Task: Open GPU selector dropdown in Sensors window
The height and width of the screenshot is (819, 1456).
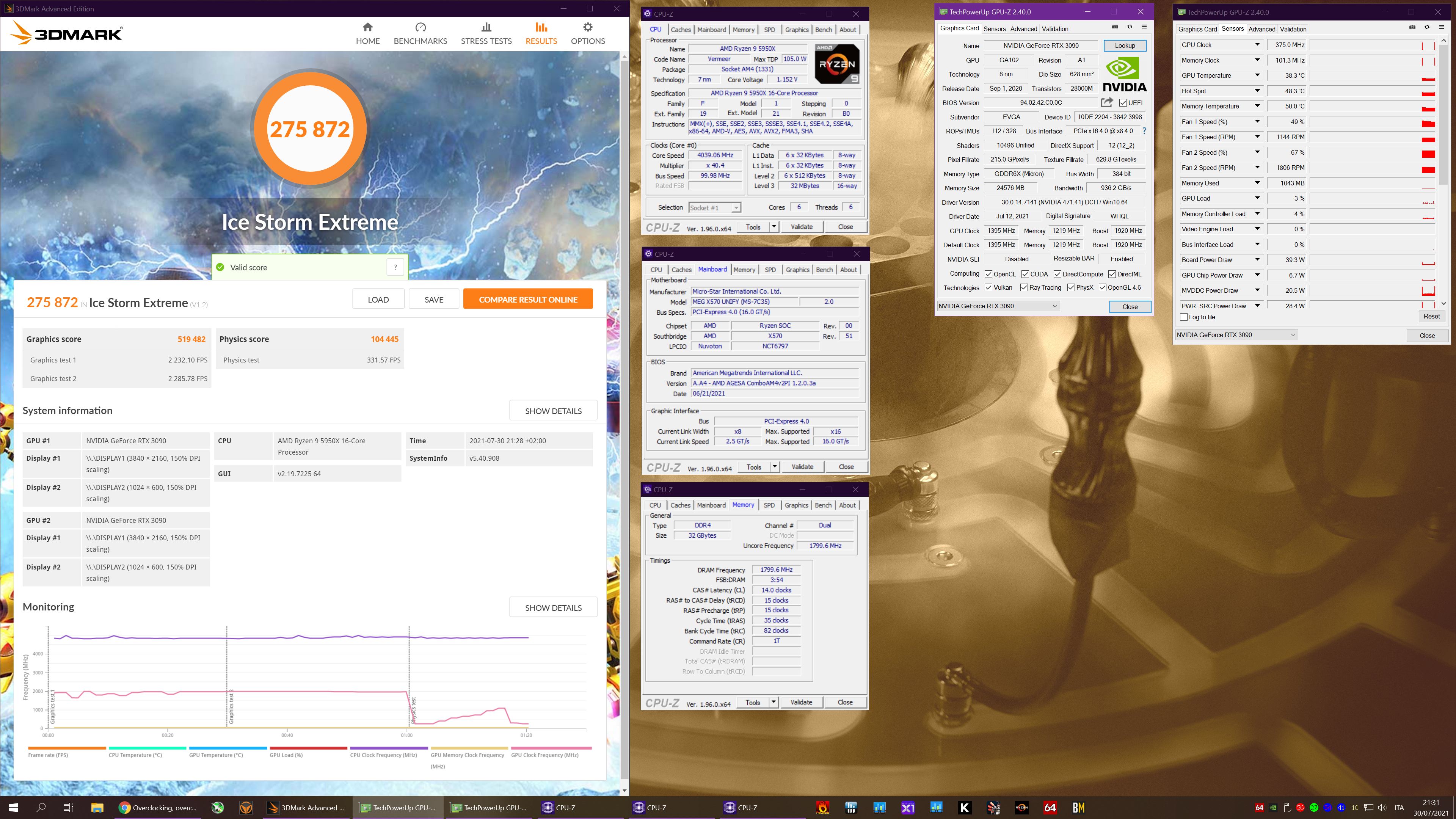Action: click(x=1236, y=334)
